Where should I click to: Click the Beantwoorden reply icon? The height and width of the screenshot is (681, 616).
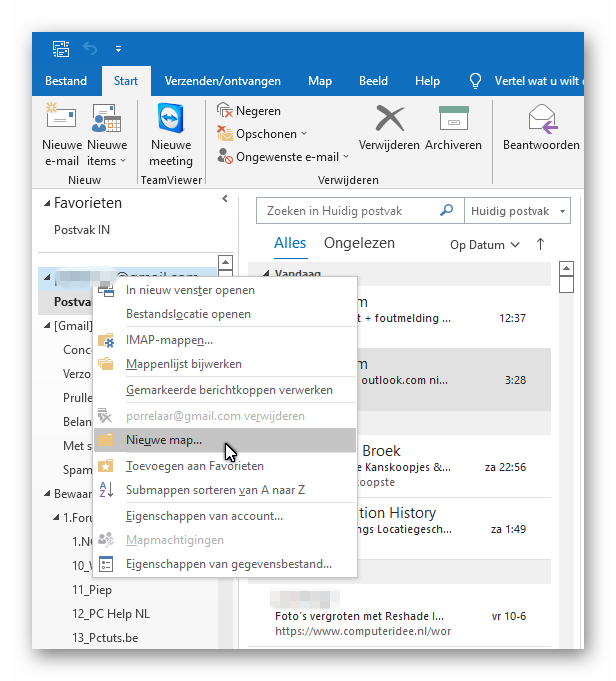tap(541, 120)
